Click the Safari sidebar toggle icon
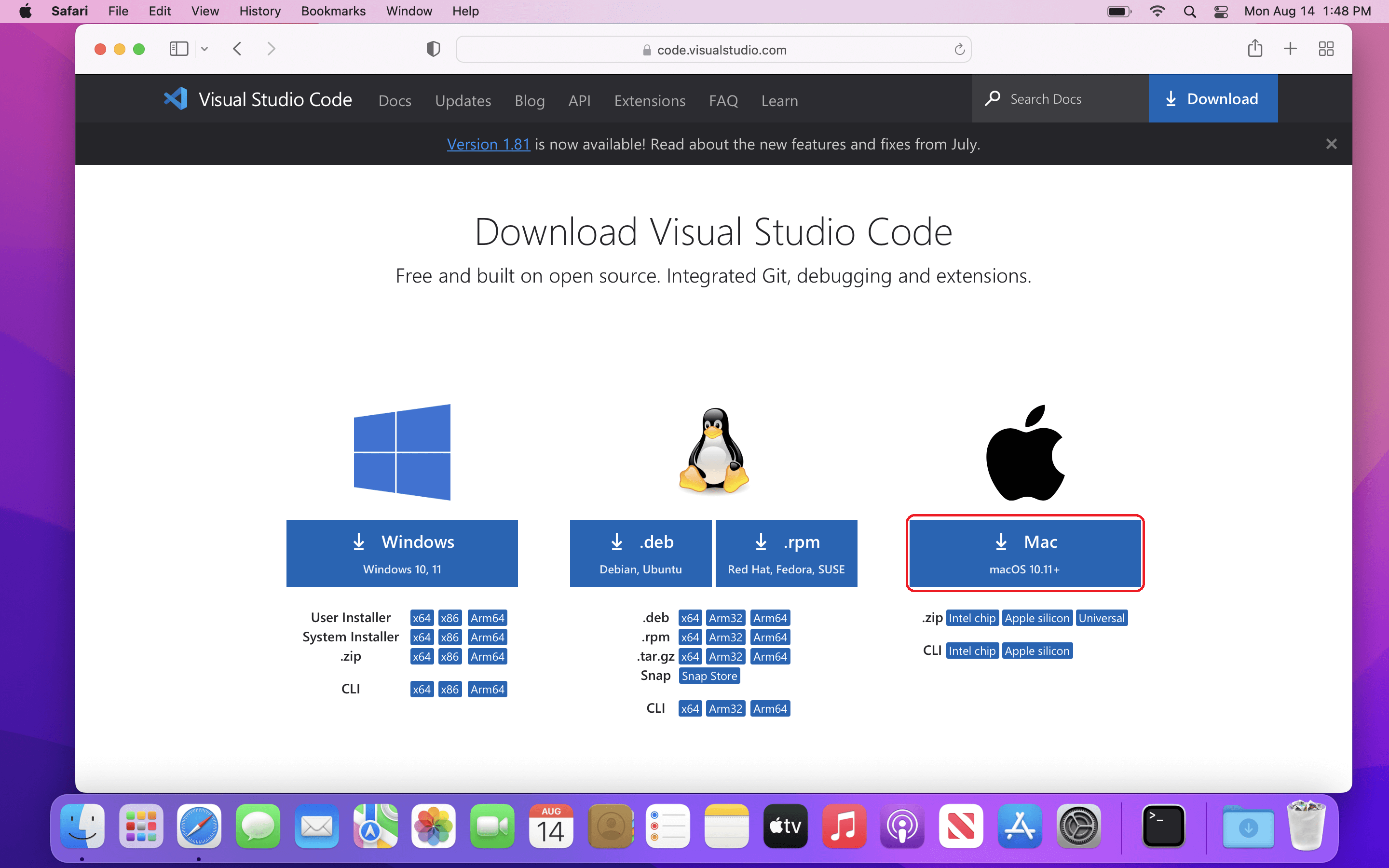1389x868 pixels. [x=178, y=49]
